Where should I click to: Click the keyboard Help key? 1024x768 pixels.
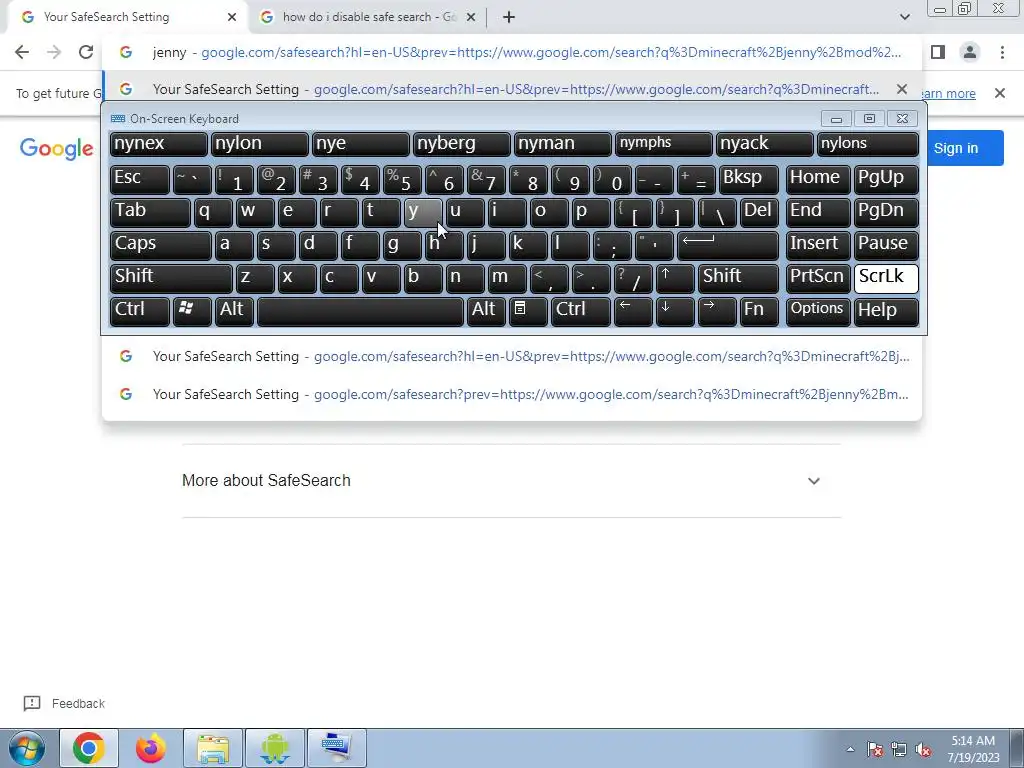(886, 312)
